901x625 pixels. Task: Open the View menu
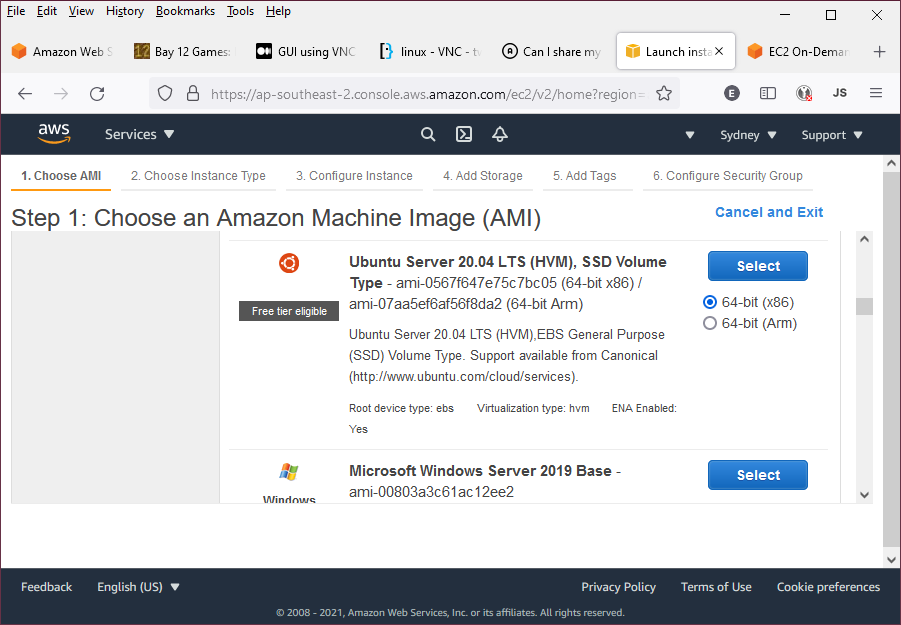pyautogui.click(x=81, y=11)
